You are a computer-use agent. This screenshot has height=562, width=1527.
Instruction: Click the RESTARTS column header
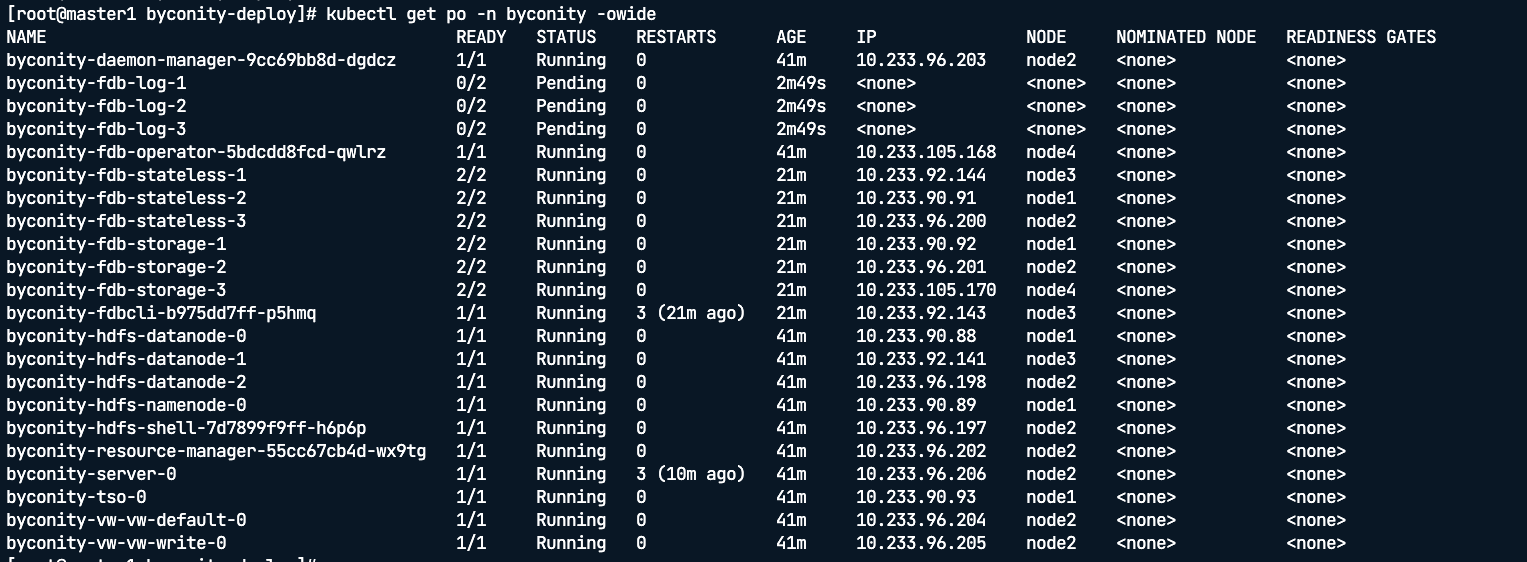click(676, 37)
